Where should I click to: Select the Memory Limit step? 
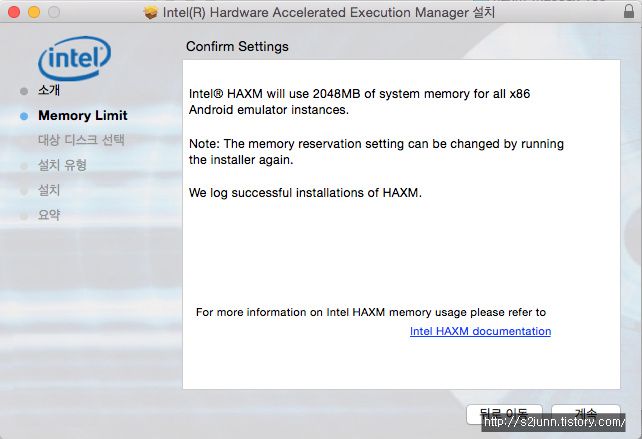click(83, 115)
